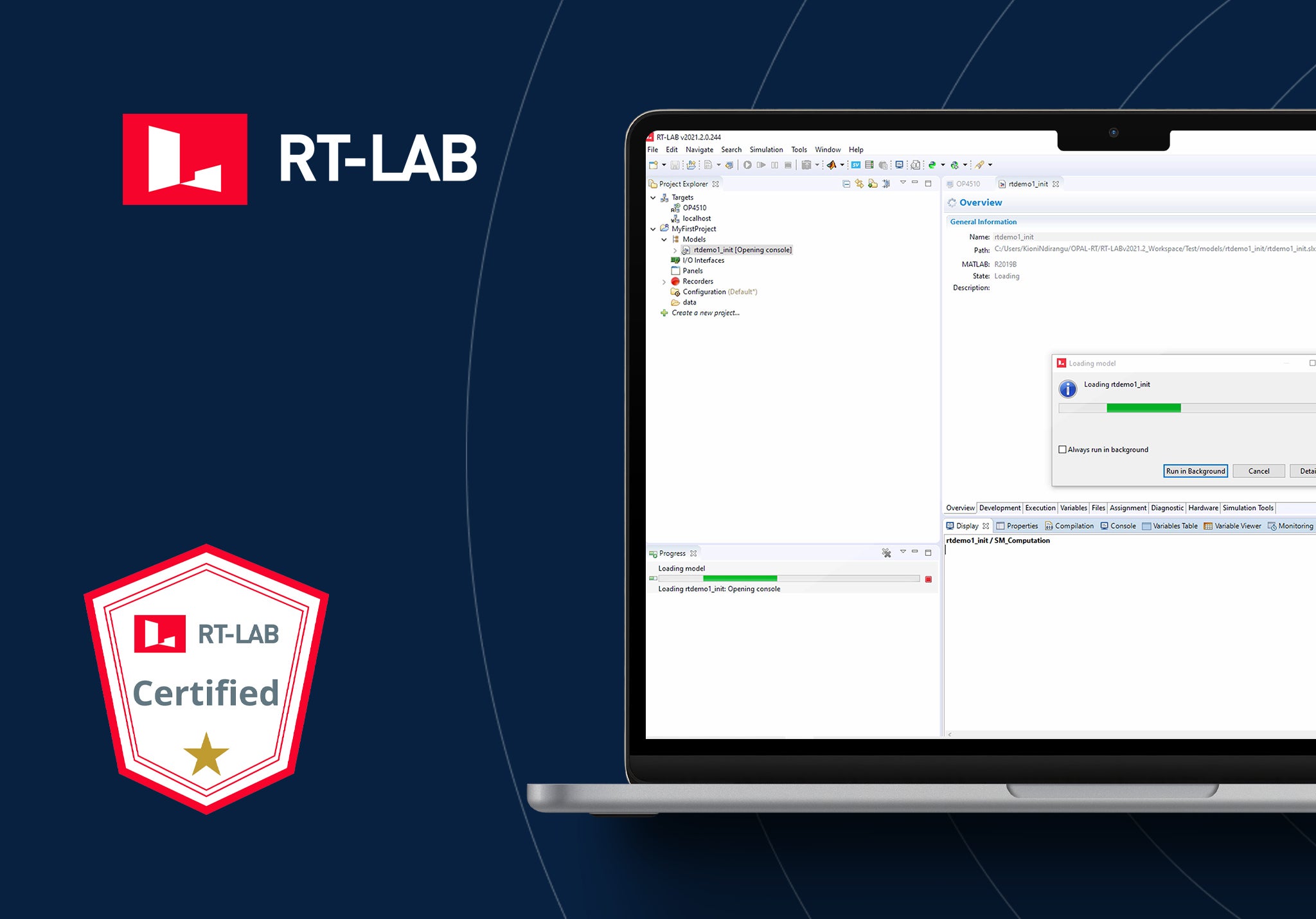This screenshot has height=919, width=1316.
Task: Cancel the Loading model dialog
Action: pos(1258,471)
